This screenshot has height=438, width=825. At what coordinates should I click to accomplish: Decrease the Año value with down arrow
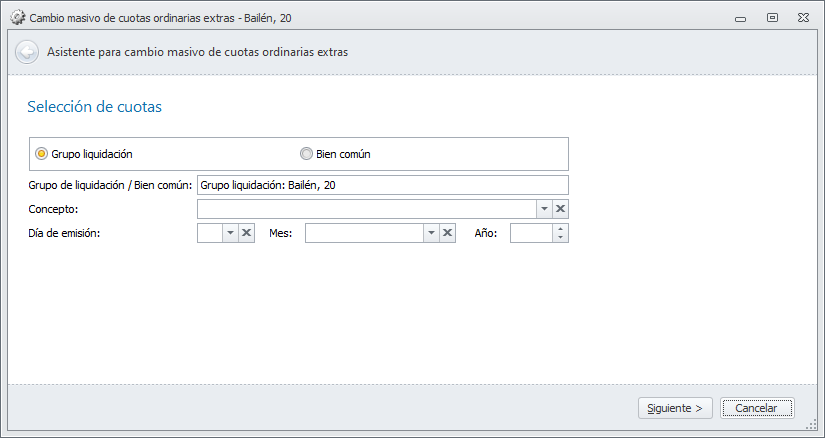560,238
